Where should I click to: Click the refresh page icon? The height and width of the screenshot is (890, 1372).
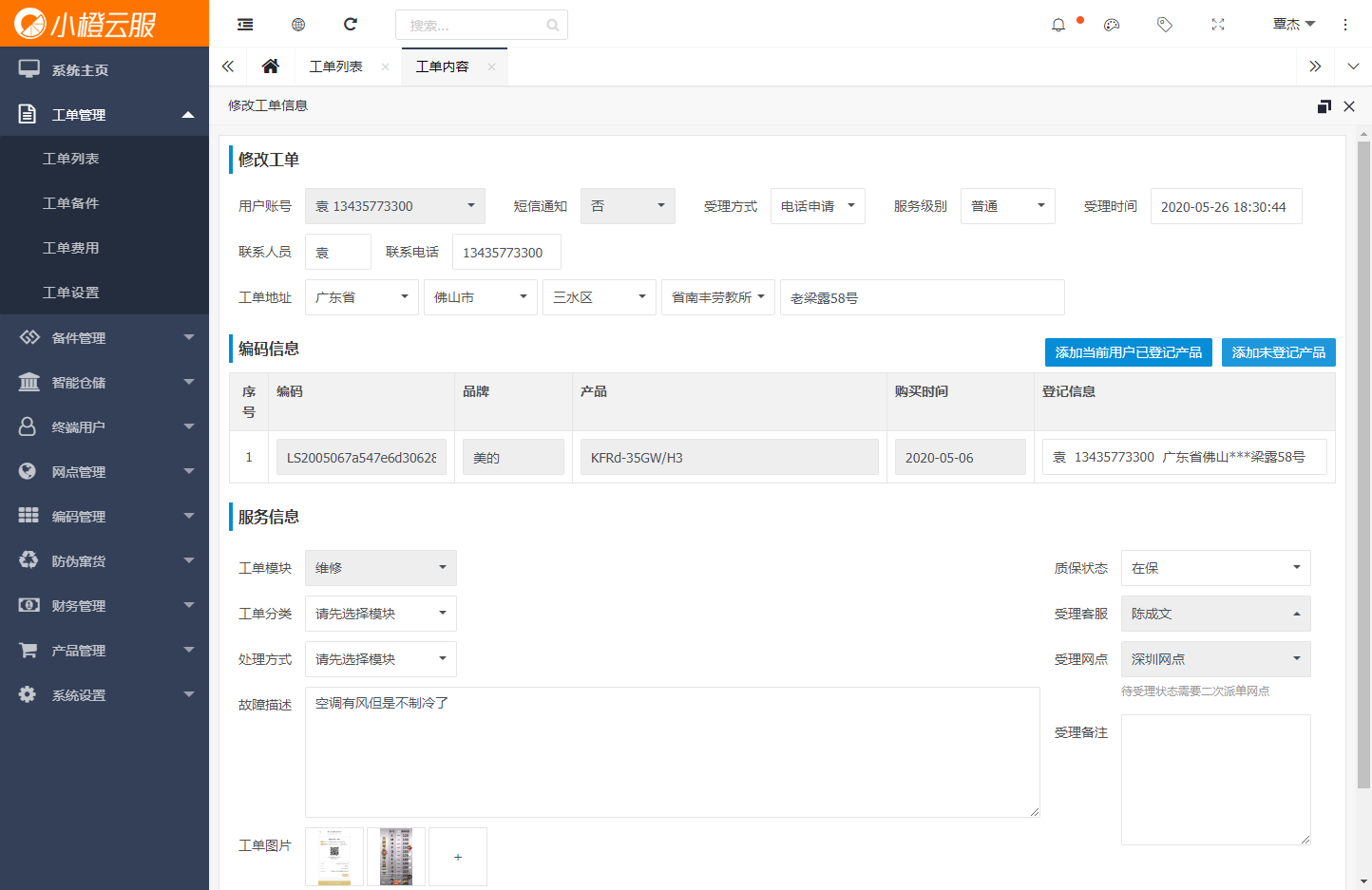point(351,25)
